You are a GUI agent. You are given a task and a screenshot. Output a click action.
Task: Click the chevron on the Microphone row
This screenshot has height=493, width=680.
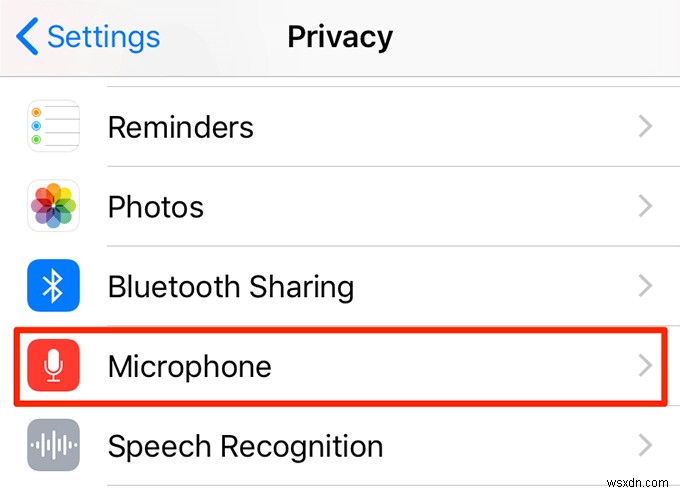click(x=646, y=366)
